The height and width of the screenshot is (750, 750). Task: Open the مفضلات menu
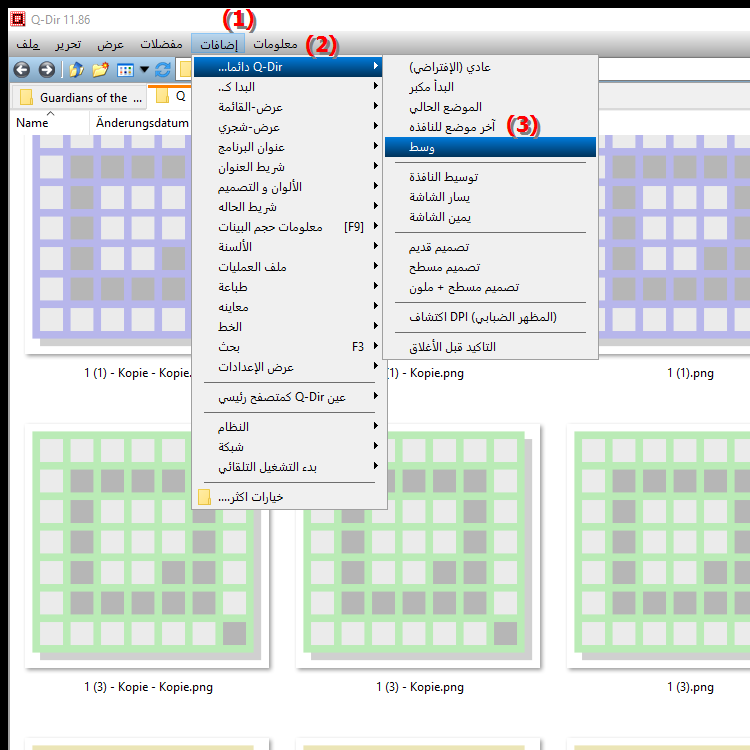[x=161, y=44]
